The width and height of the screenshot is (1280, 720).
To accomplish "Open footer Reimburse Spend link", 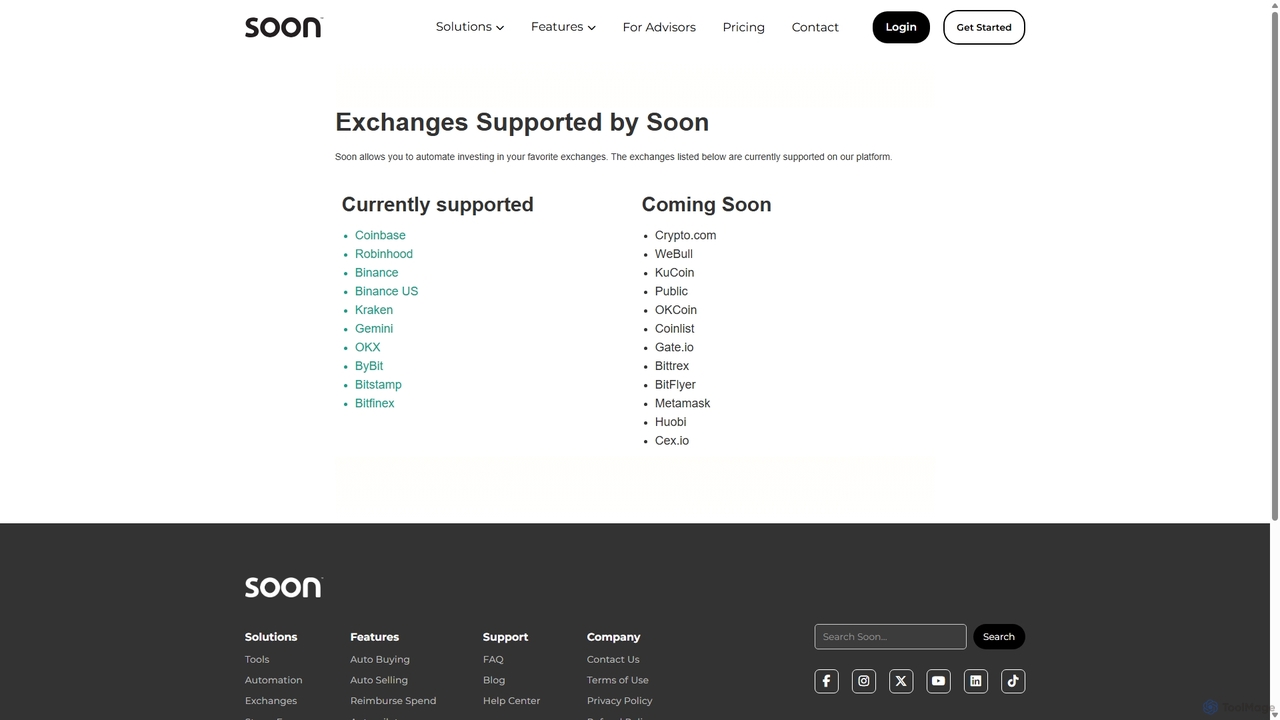I will click(x=393, y=701).
